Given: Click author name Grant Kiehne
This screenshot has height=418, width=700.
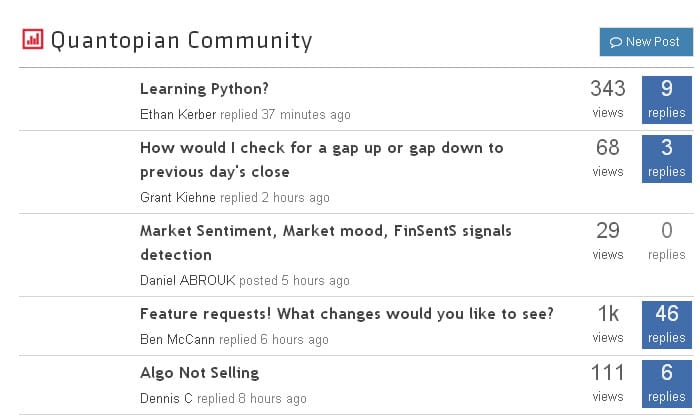Looking at the screenshot, I should point(178,198).
